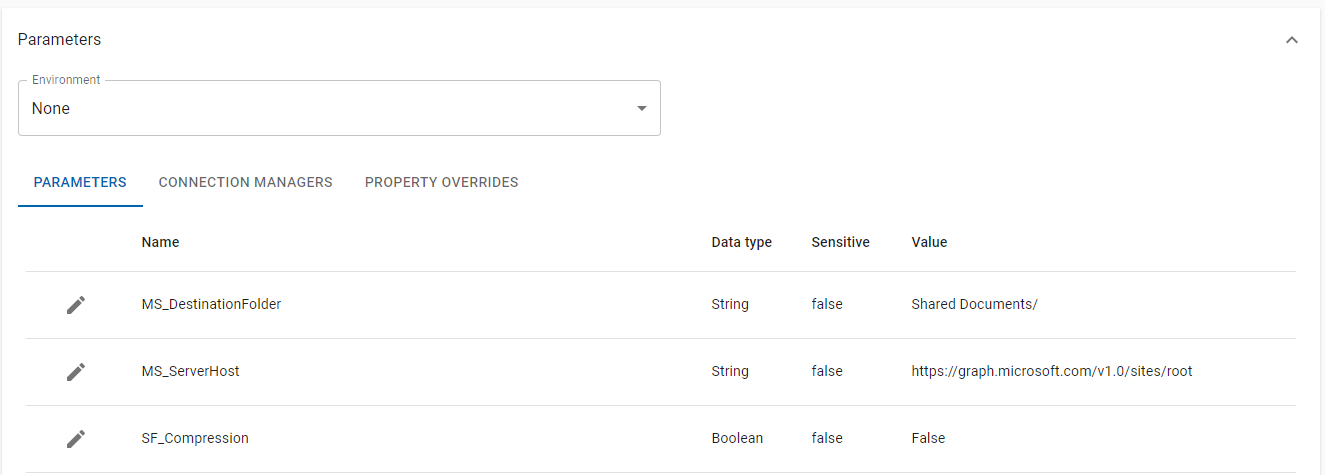Switch to the Connection Managers tab

(245, 182)
